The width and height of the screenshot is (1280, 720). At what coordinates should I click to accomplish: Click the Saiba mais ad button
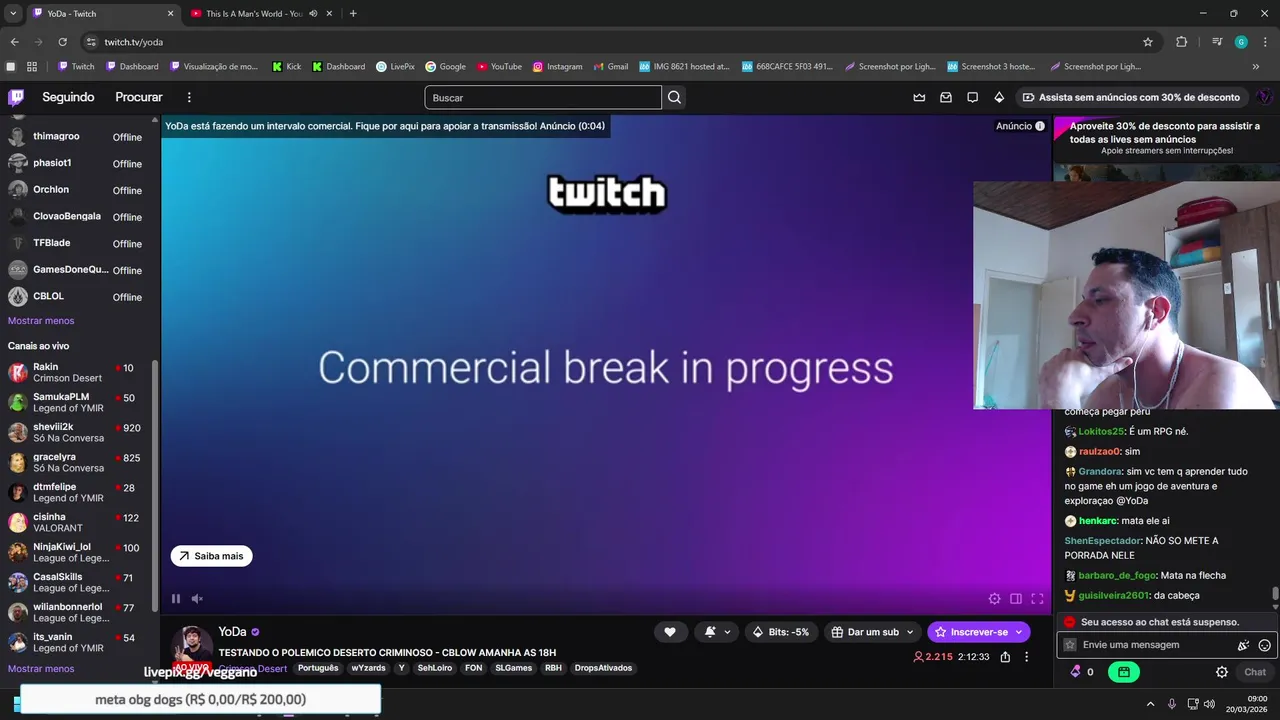[x=211, y=556]
